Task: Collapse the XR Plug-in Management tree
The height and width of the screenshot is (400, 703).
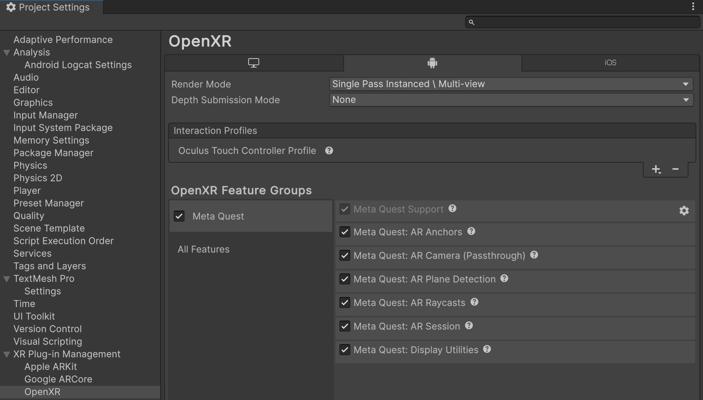Action: [x=7, y=354]
